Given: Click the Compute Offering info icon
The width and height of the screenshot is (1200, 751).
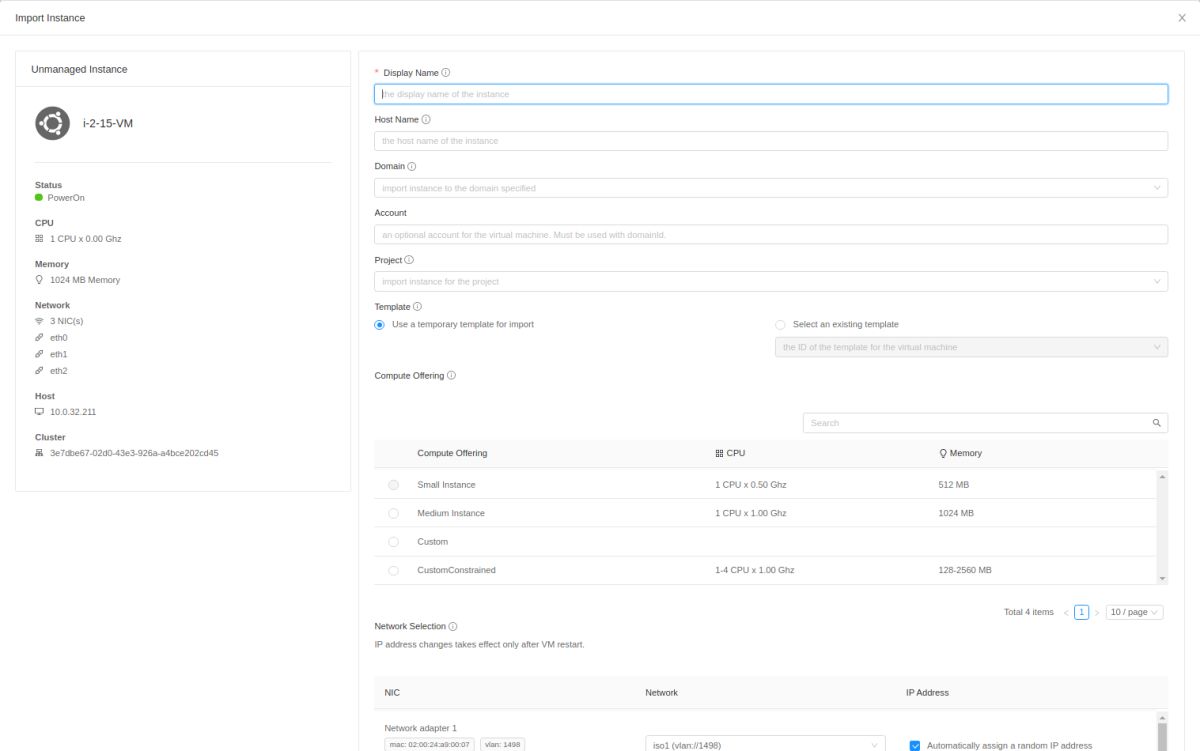Looking at the screenshot, I should click(x=452, y=376).
